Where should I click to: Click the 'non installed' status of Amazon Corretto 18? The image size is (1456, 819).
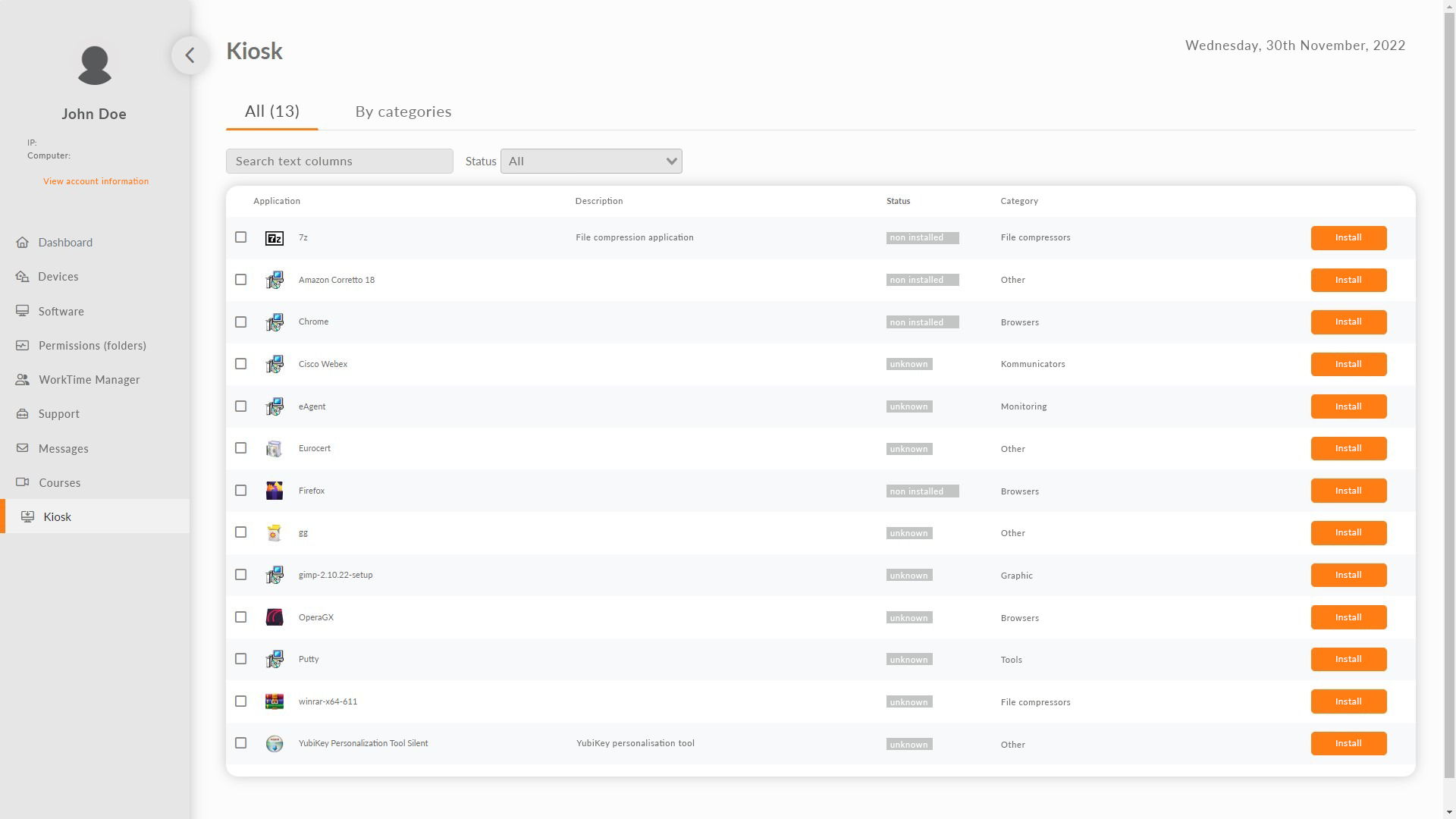pos(922,280)
